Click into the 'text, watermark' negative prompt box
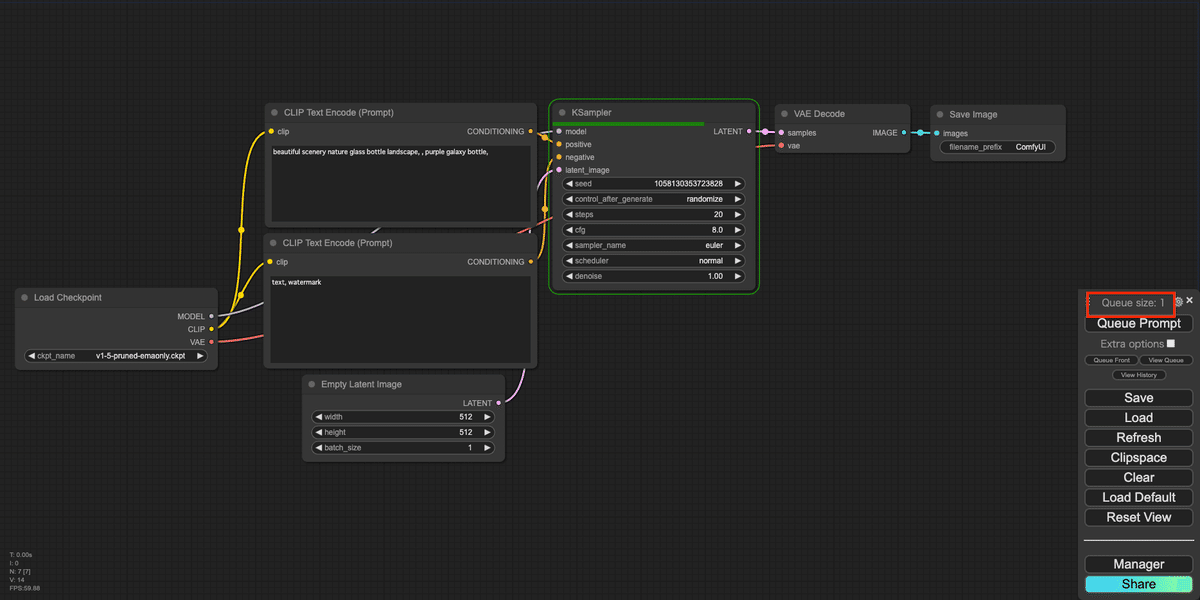The width and height of the screenshot is (1200, 600). [x=400, y=320]
